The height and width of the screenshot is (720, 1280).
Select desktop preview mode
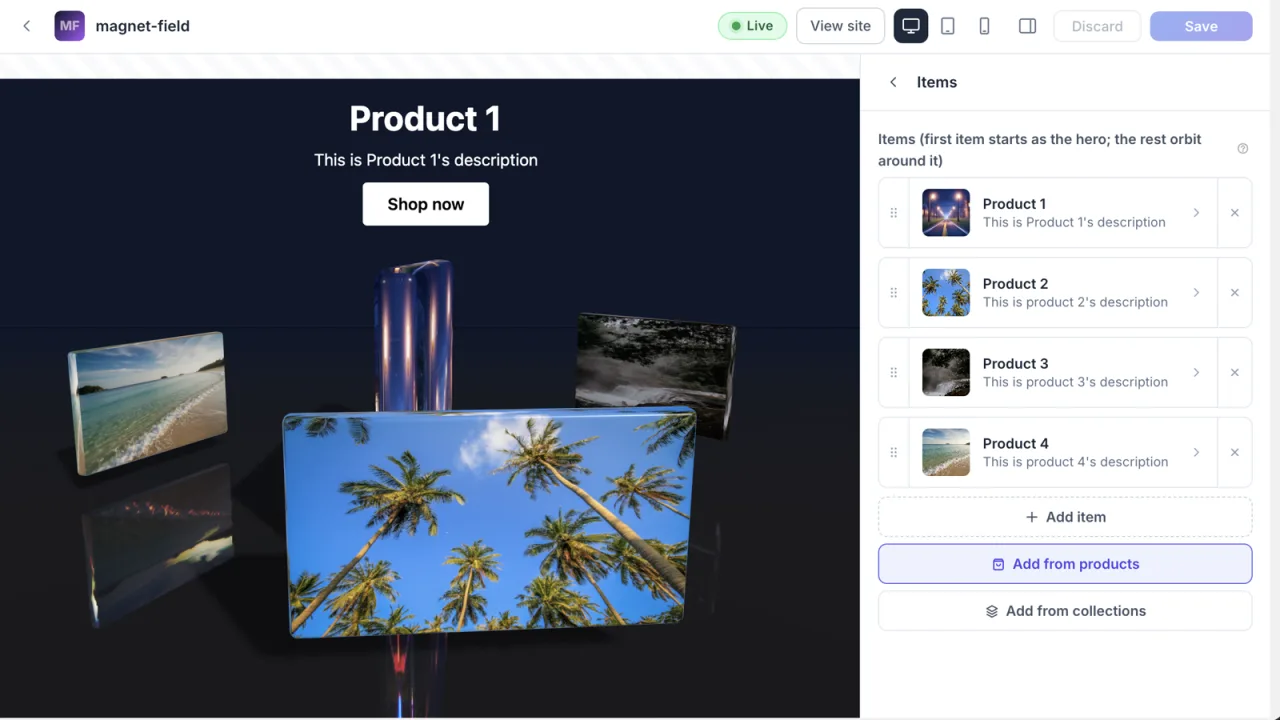[x=911, y=26]
